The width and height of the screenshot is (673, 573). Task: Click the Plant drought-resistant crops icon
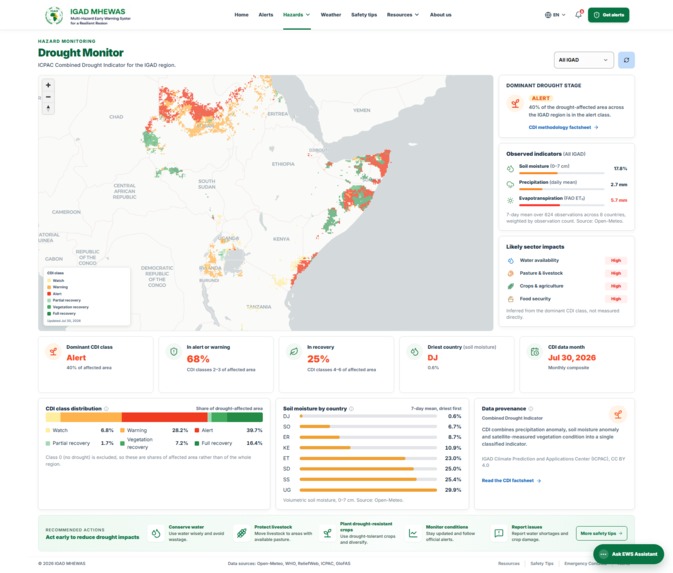click(327, 533)
